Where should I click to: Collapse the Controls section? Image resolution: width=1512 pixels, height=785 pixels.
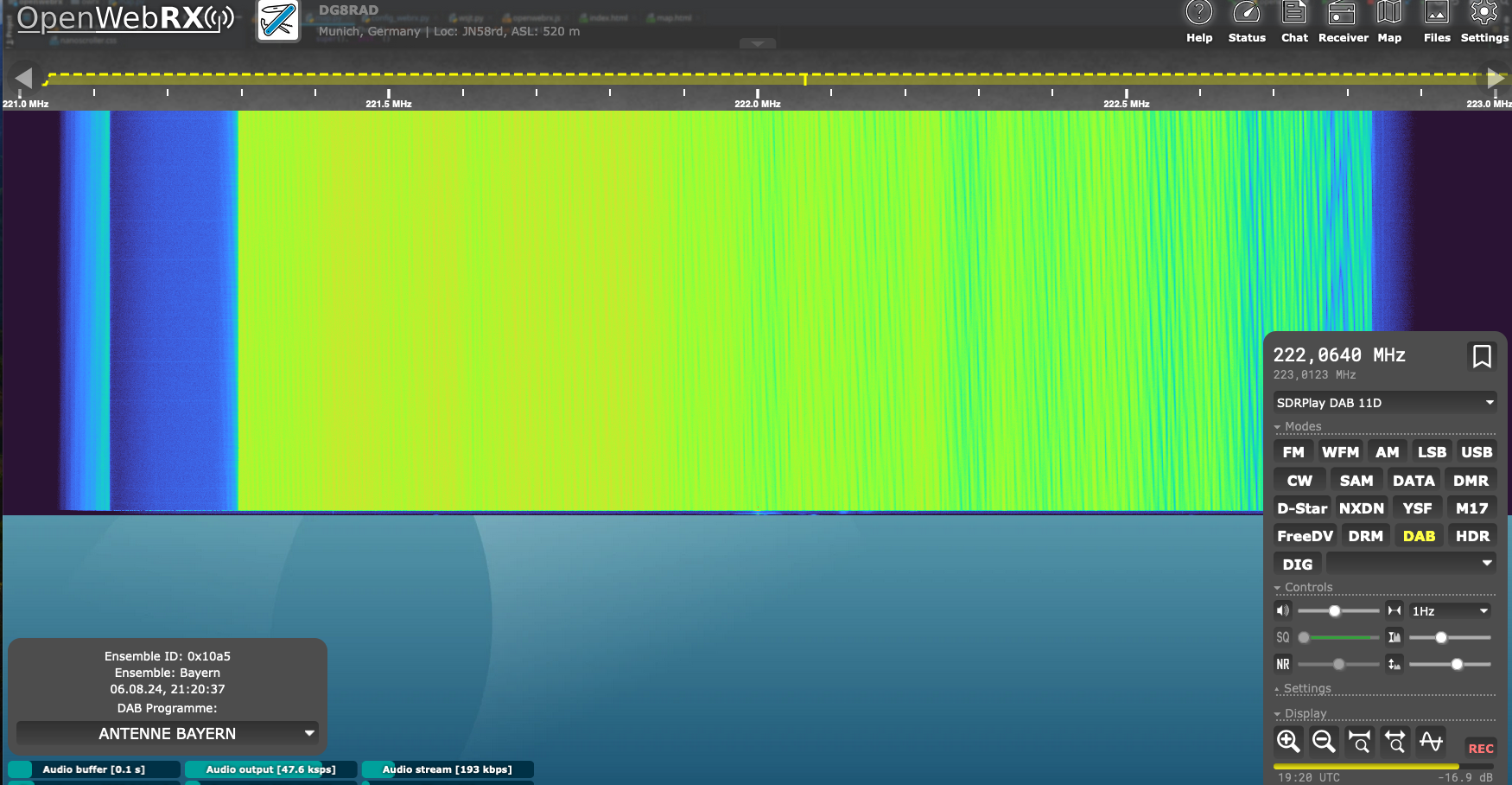click(1303, 587)
